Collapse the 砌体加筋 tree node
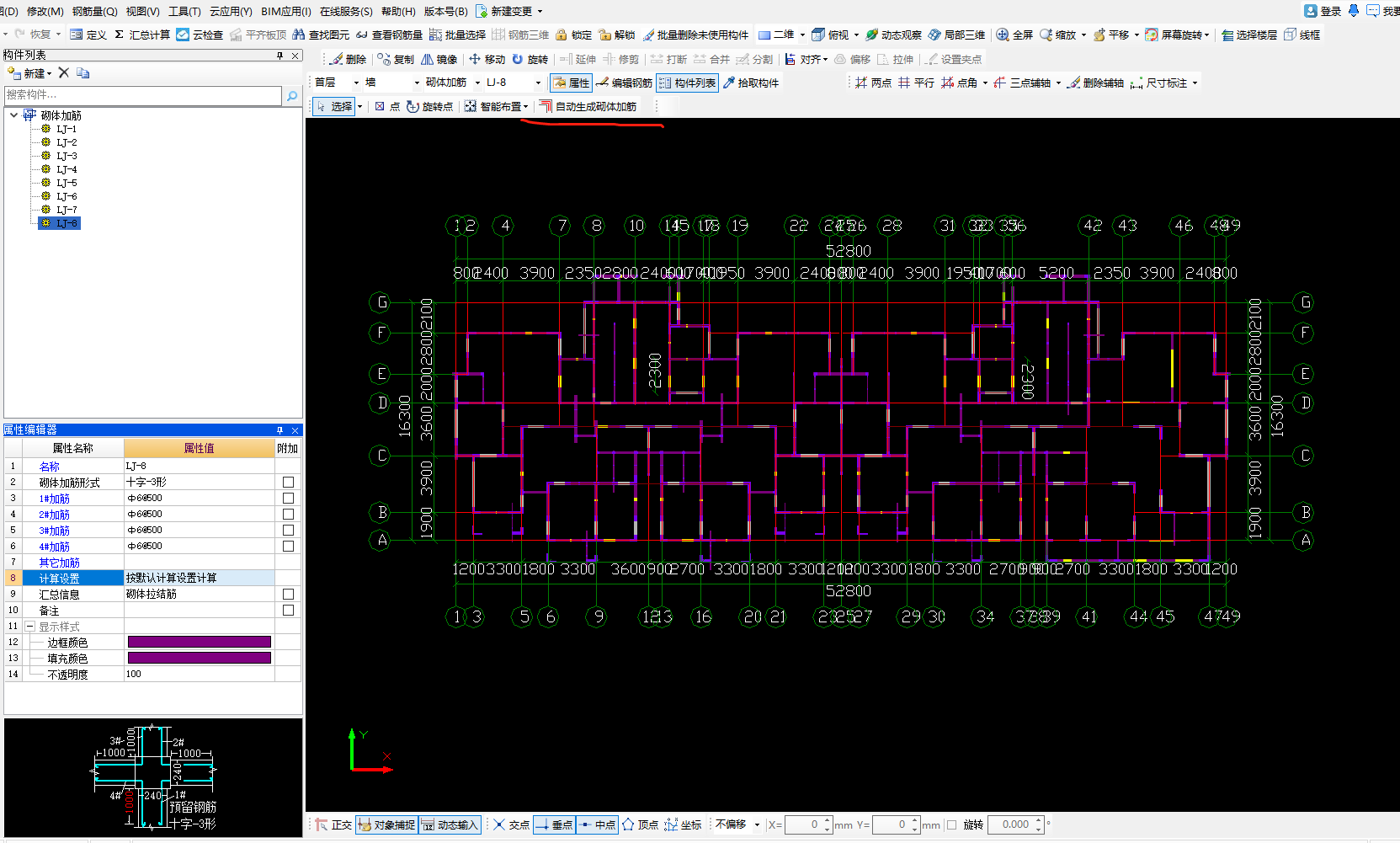Image resolution: width=1400 pixels, height=843 pixels. point(13,115)
